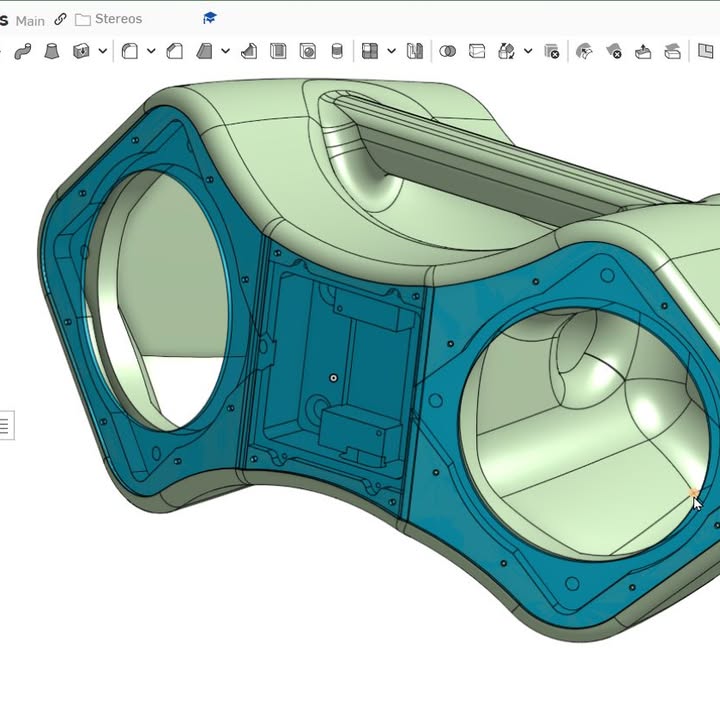
Task: Expand the Transform tool dropdown arrow
Action: 528,51
